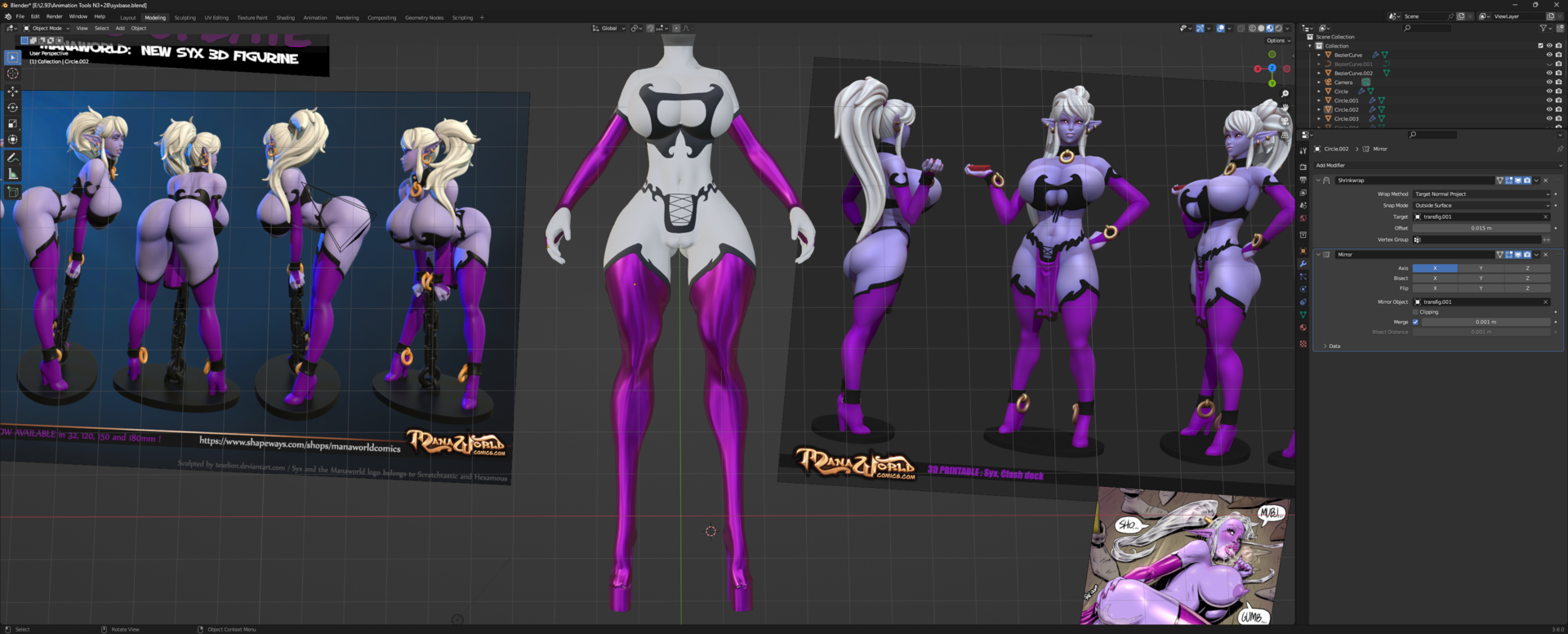Screen dimensions: 1568x634
Task: Add a new workspace with plus button
Action: click(x=482, y=18)
